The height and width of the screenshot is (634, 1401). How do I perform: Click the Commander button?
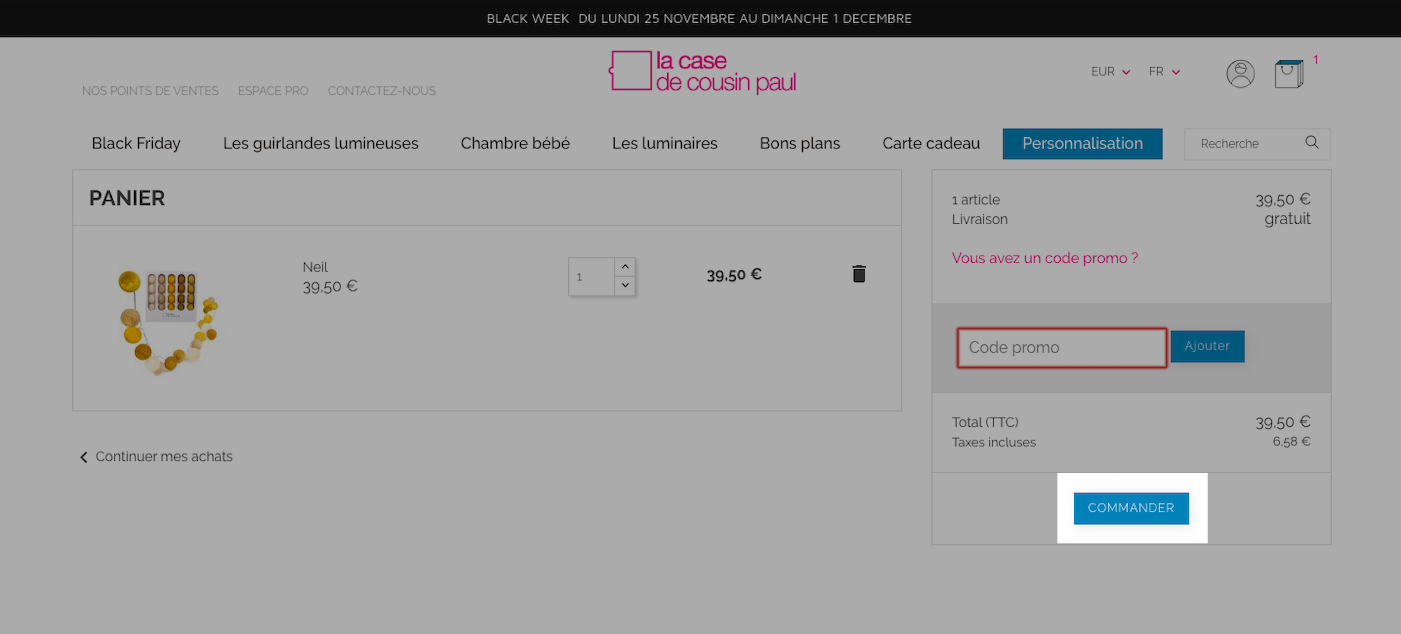1131,508
